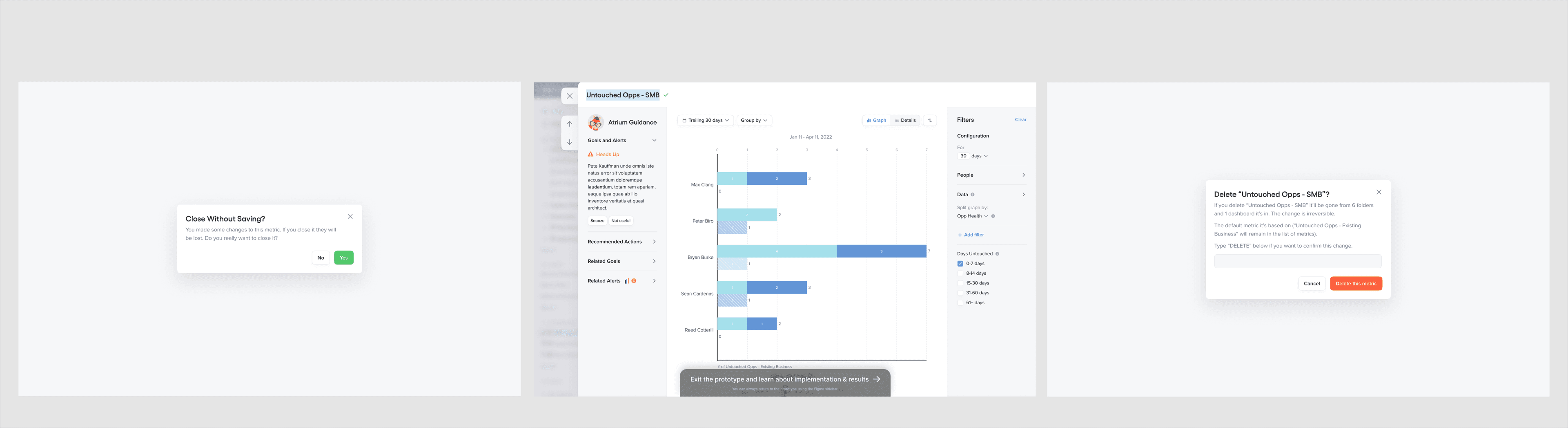This screenshot has height=428, width=1568.
Task: Click the Related Alerts bar chart icon
Action: click(x=626, y=281)
